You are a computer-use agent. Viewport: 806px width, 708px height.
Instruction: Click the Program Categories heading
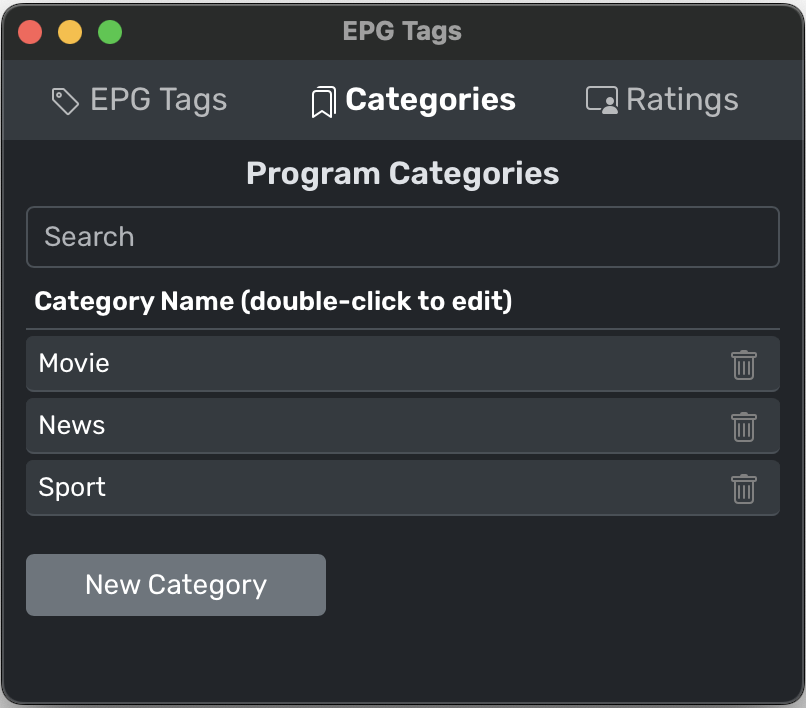coord(402,174)
